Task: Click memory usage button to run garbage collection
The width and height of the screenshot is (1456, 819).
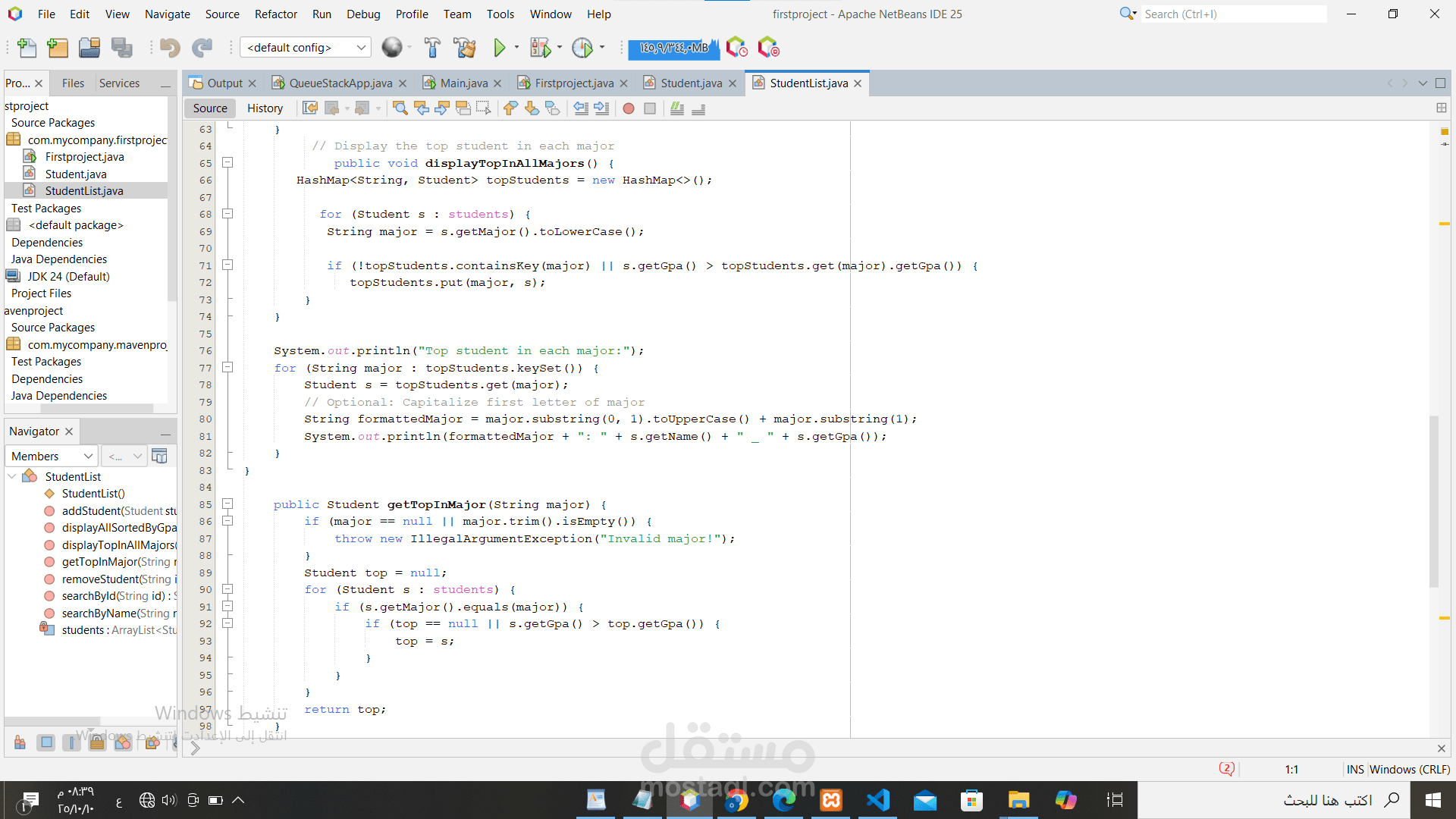Action: [x=673, y=48]
